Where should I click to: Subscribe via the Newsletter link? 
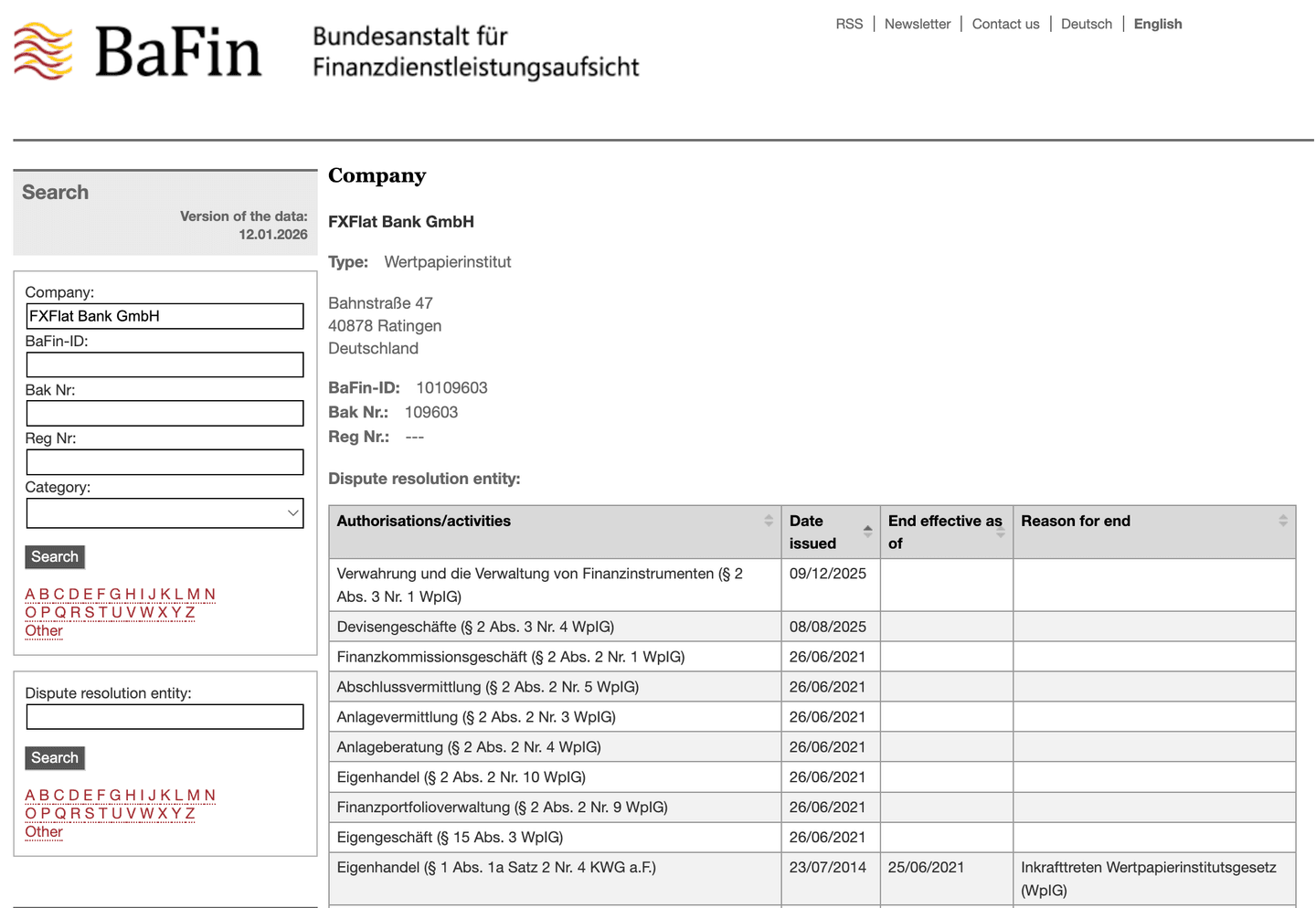click(x=918, y=23)
